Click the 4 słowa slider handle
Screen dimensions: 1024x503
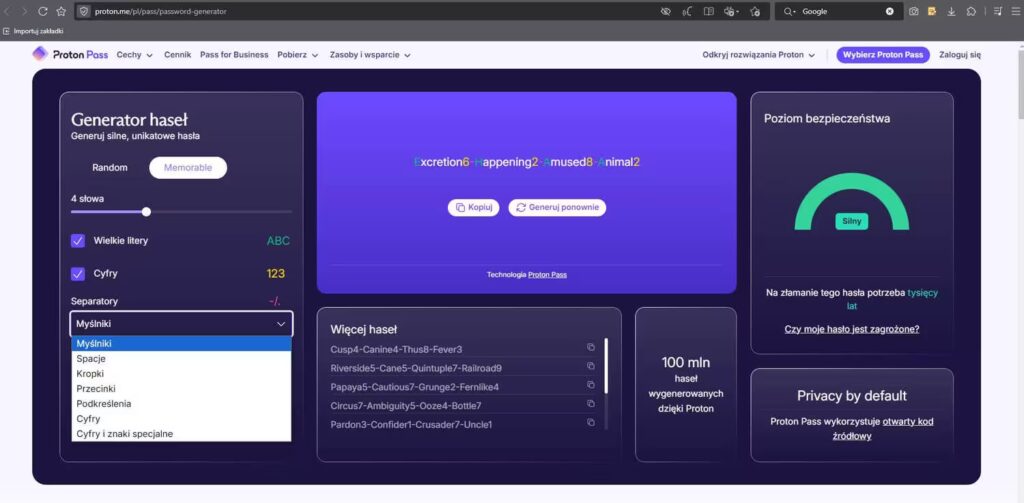(x=146, y=212)
